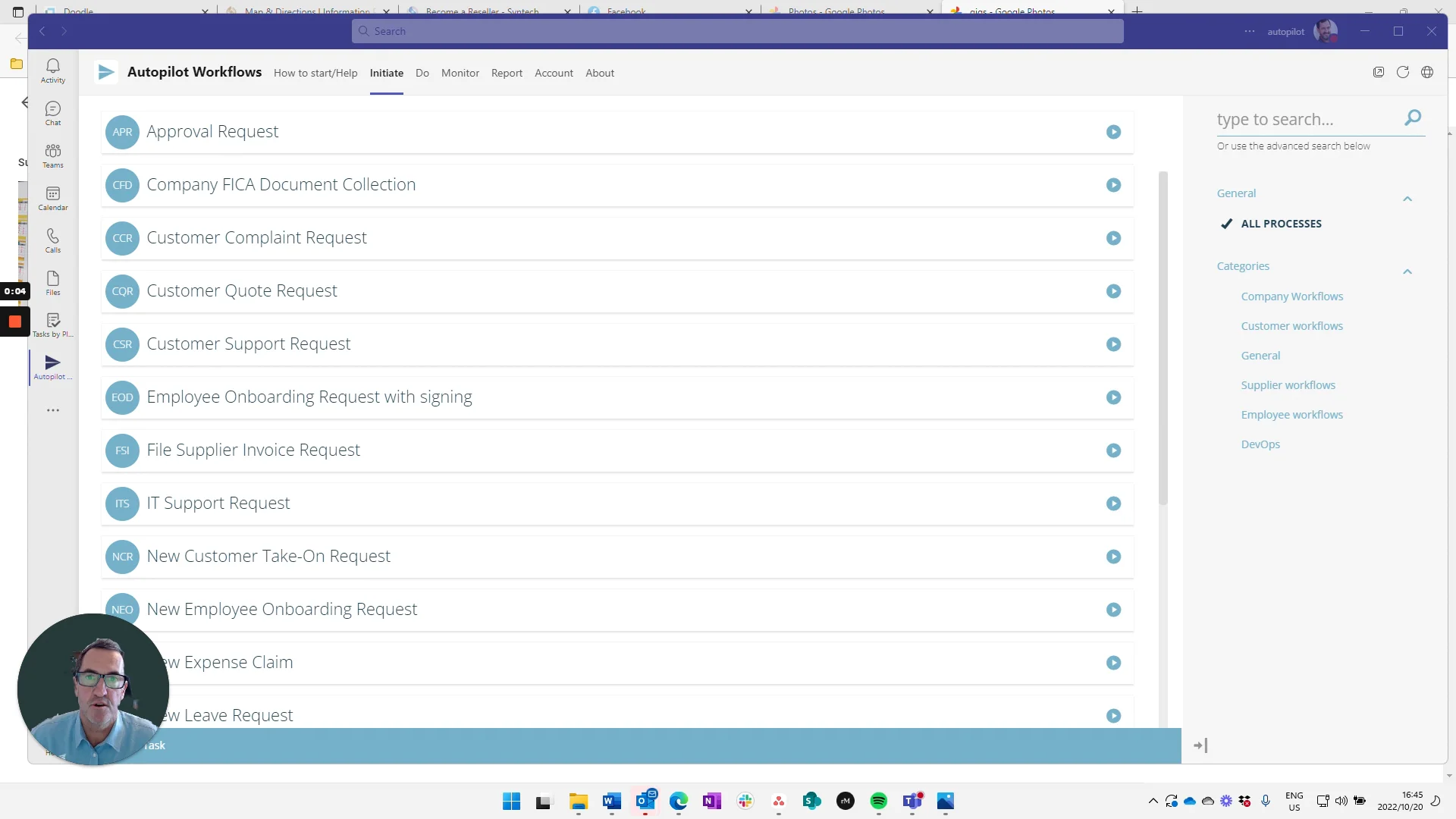Play the Approval Request preview video
Screen dimensions: 1456x819
click(1112, 131)
